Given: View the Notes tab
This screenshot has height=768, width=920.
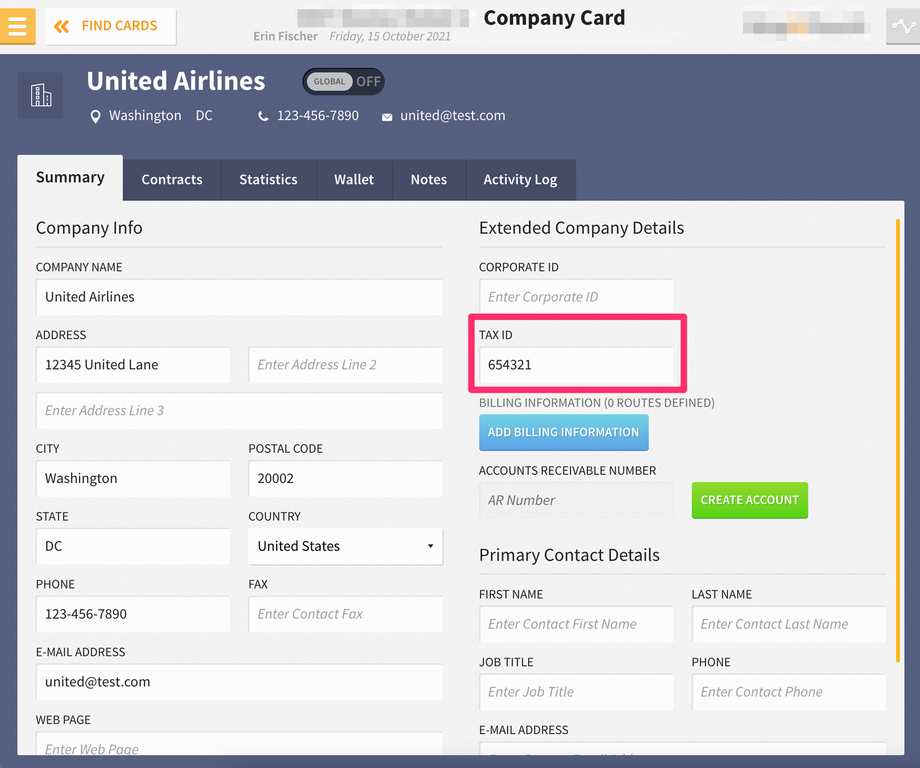Looking at the screenshot, I should pos(429,180).
